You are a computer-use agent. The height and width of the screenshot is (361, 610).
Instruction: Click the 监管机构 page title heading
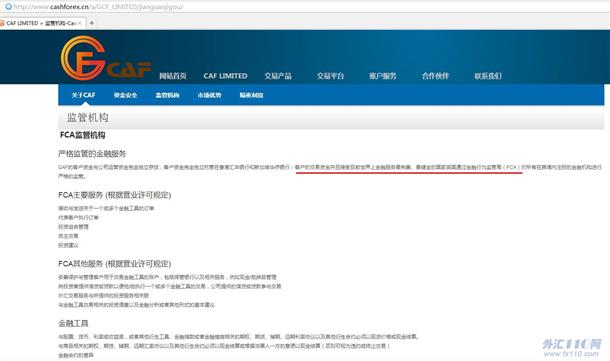tap(88, 117)
